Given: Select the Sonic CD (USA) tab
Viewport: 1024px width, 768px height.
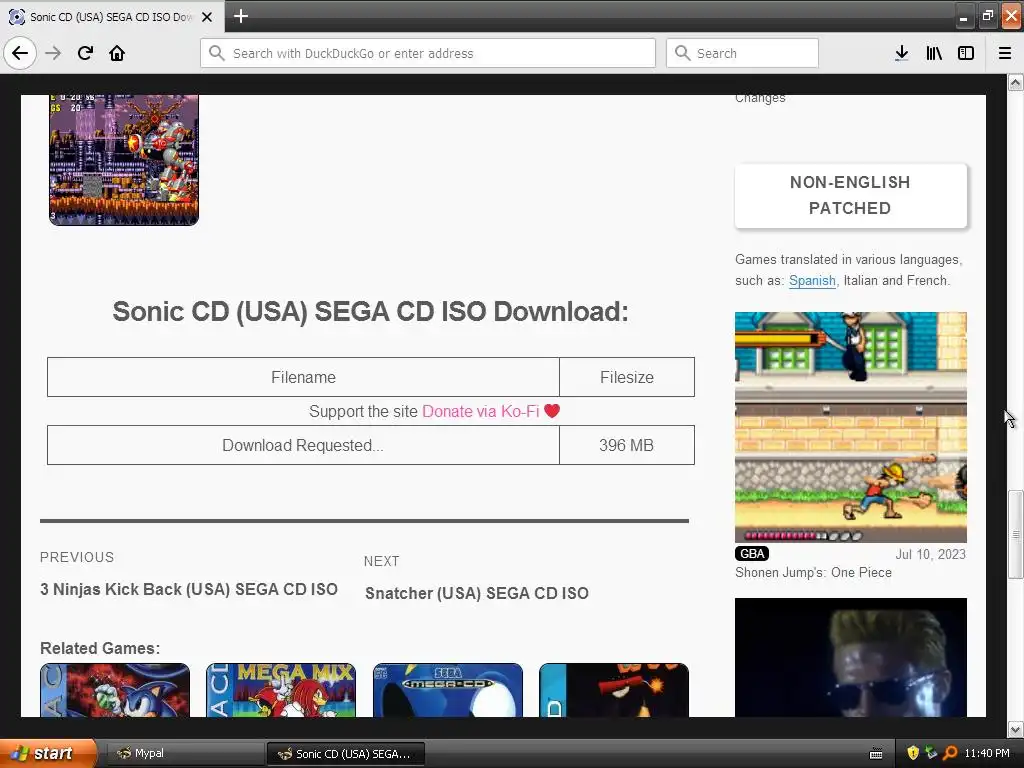Looking at the screenshot, I should point(111,17).
